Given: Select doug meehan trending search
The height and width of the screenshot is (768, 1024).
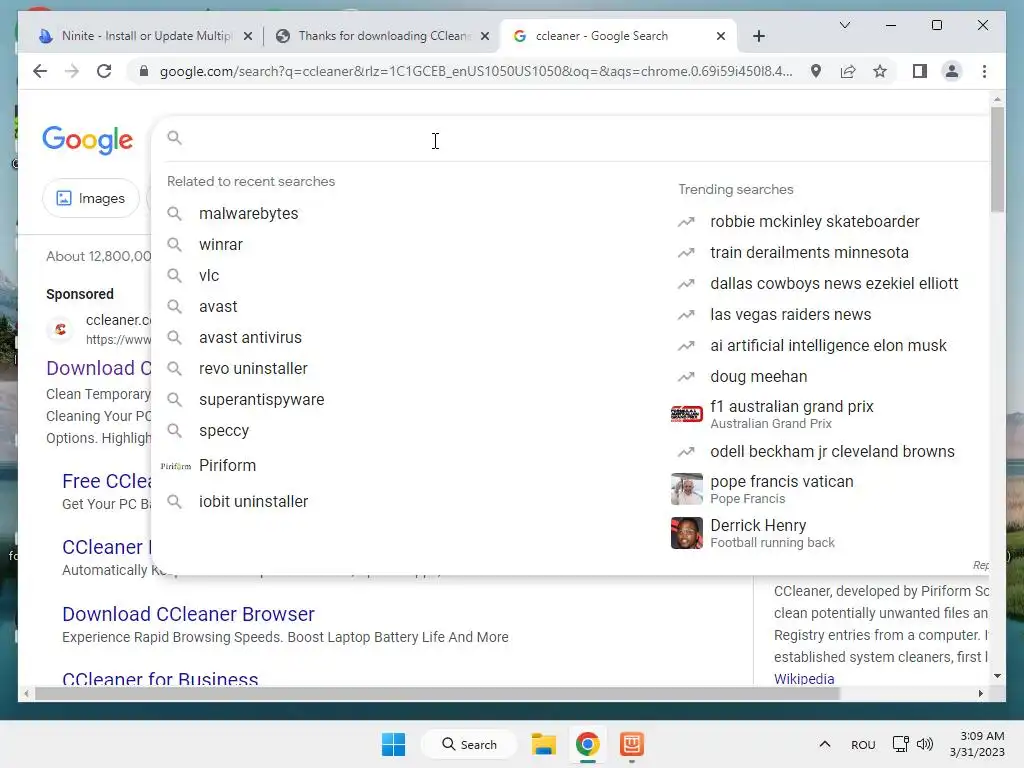Looking at the screenshot, I should click(758, 377).
